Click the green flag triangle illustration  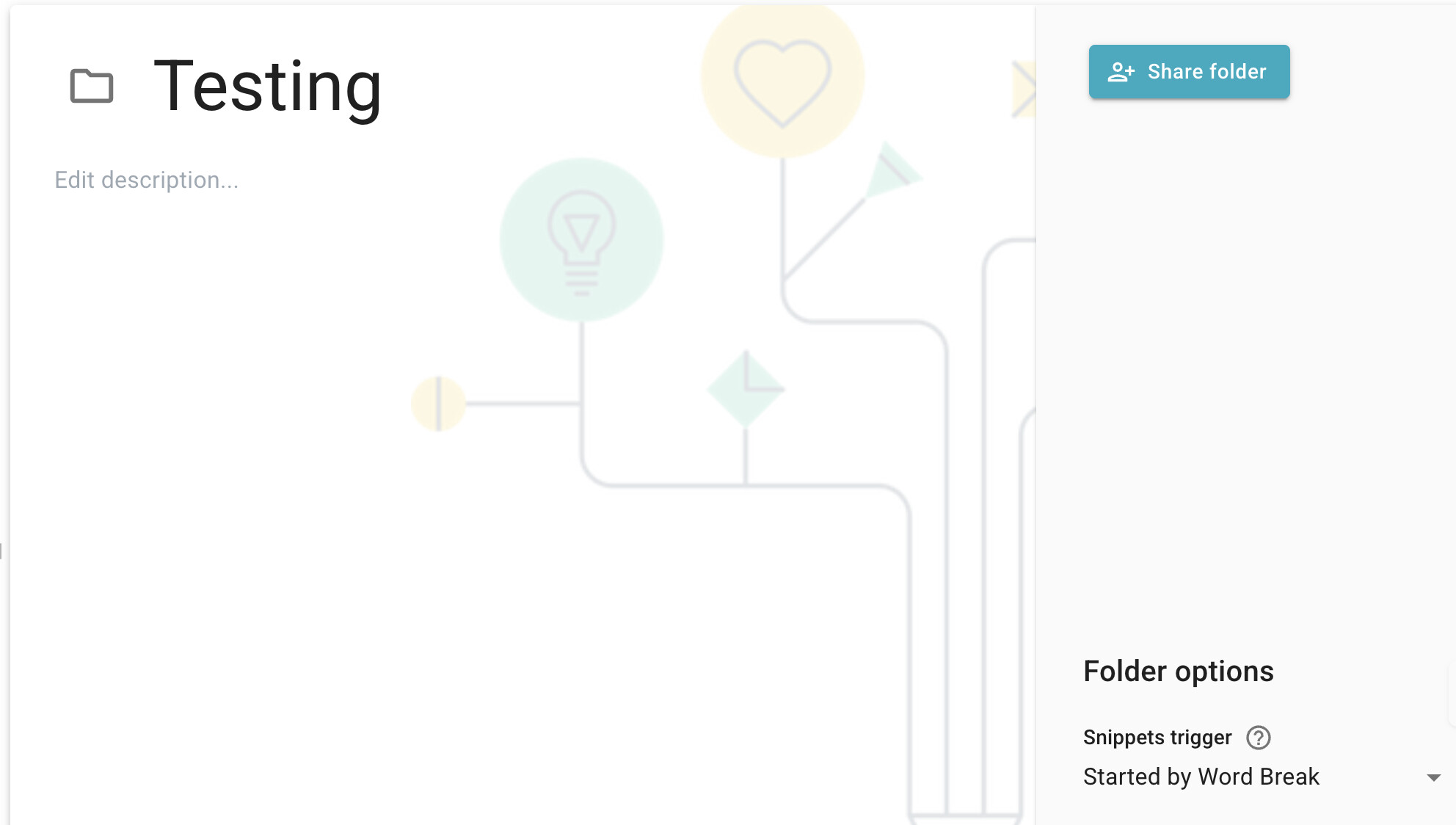(890, 171)
